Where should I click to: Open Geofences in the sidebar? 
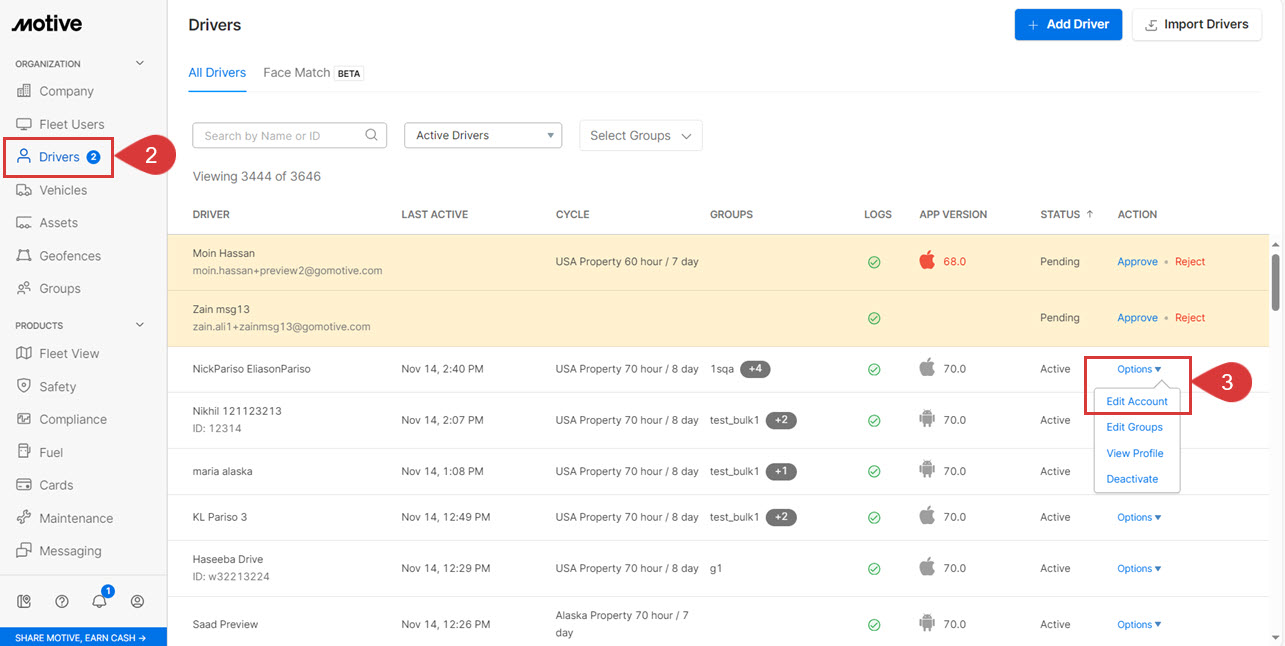click(59, 256)
